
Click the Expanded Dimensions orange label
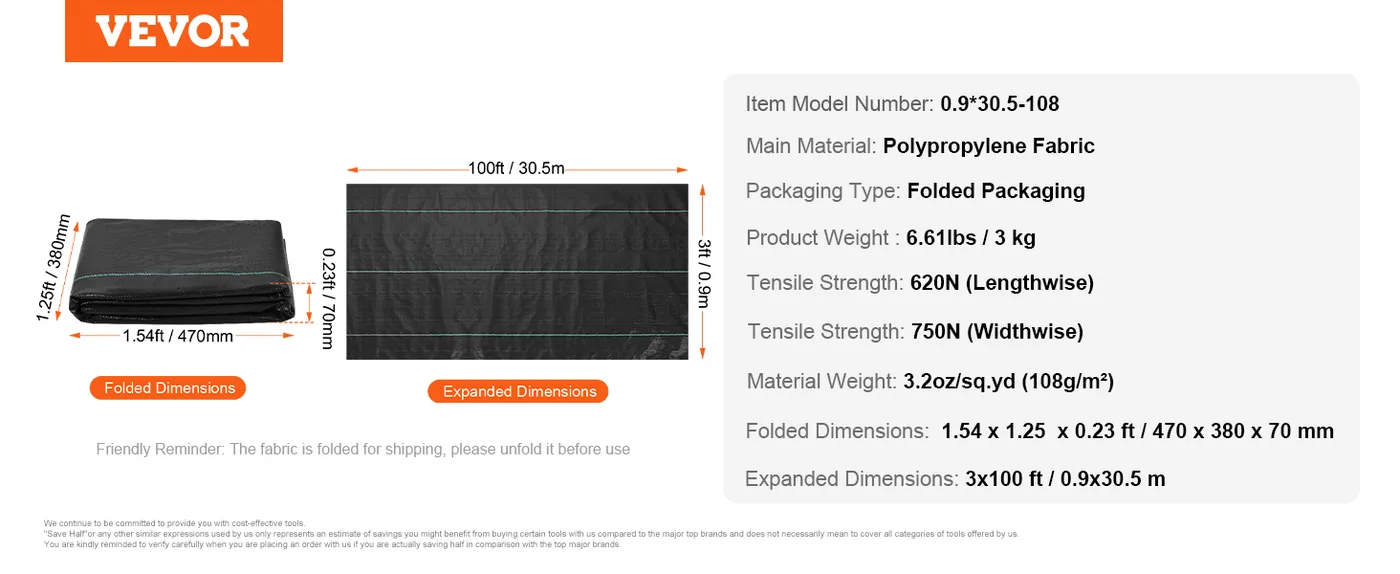[x=518, y=391]
